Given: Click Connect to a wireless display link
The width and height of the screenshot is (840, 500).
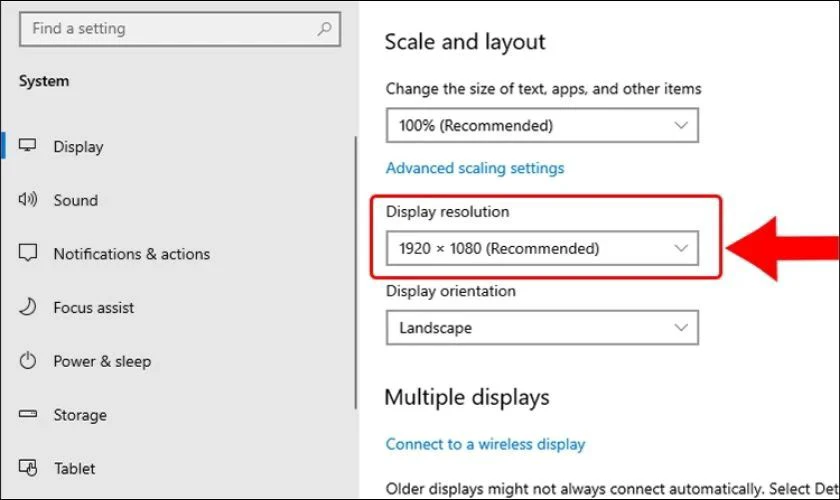Looking at the screenshot, I should click(485, 444).
